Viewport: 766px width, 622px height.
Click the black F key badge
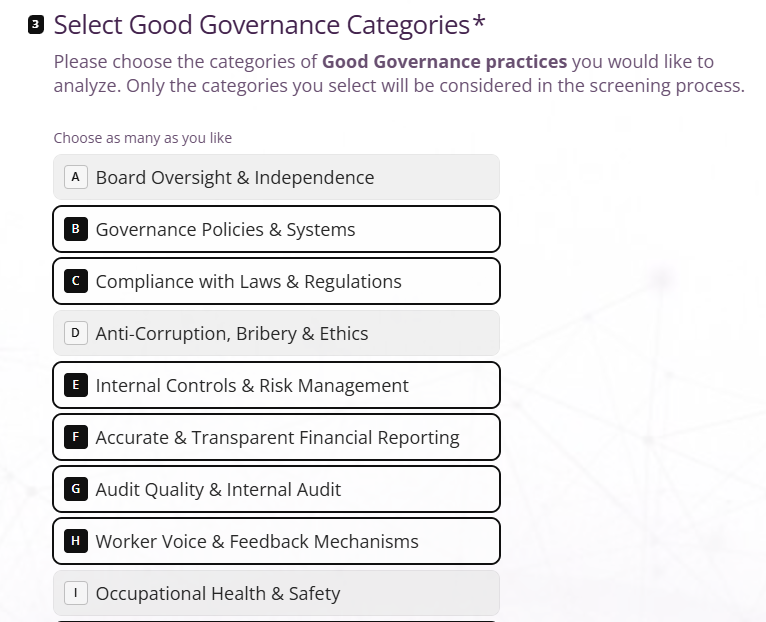pos(76,437)
